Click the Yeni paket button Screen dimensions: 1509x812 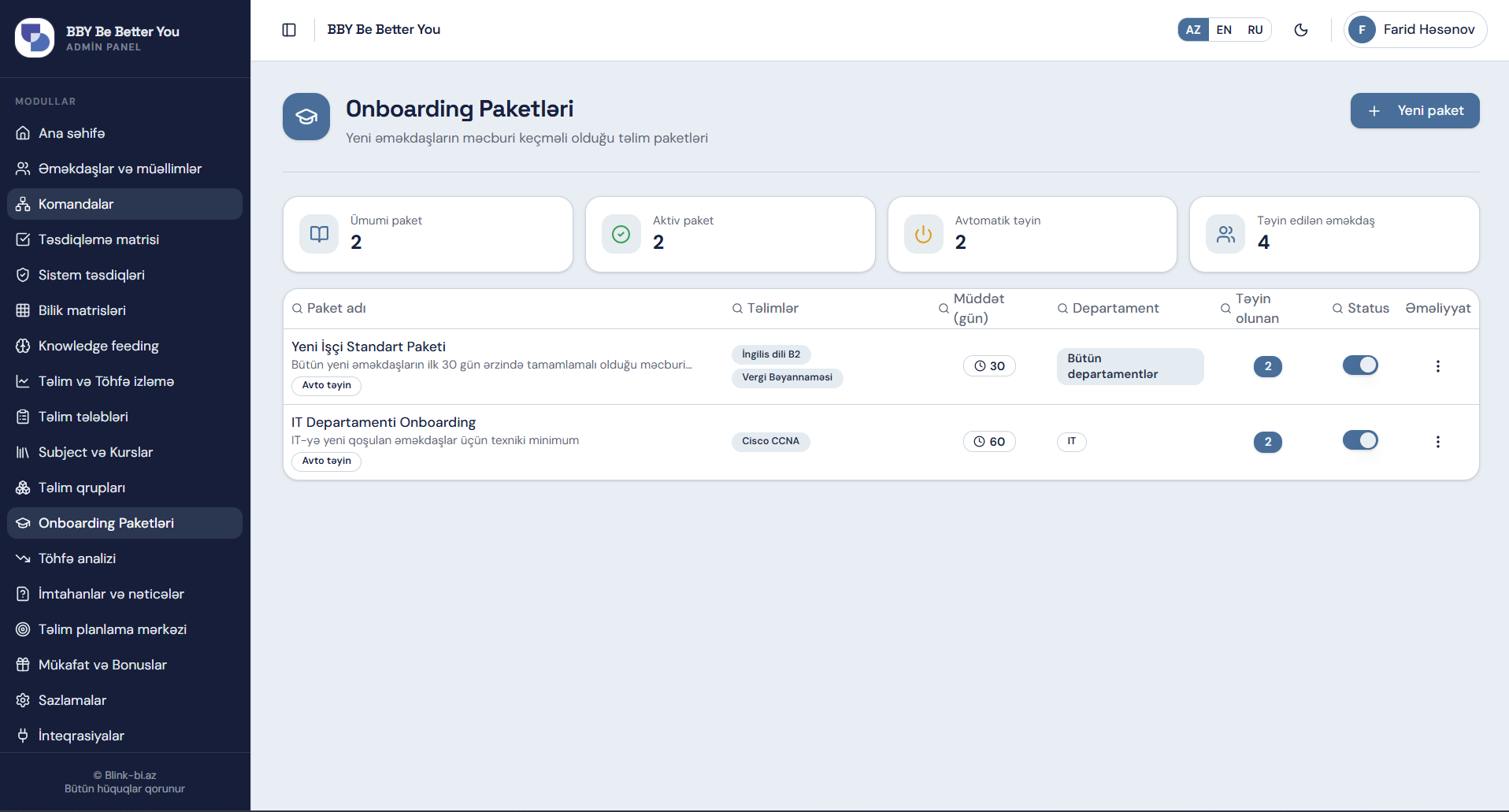(1414, 111)
